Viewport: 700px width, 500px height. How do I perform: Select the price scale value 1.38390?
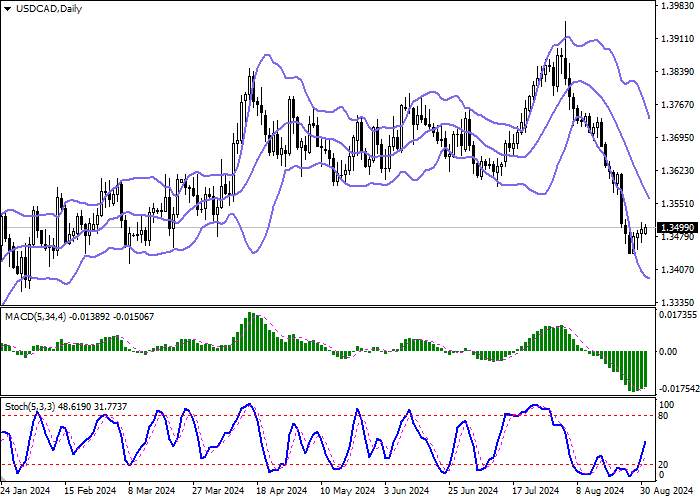click(679, 71)
